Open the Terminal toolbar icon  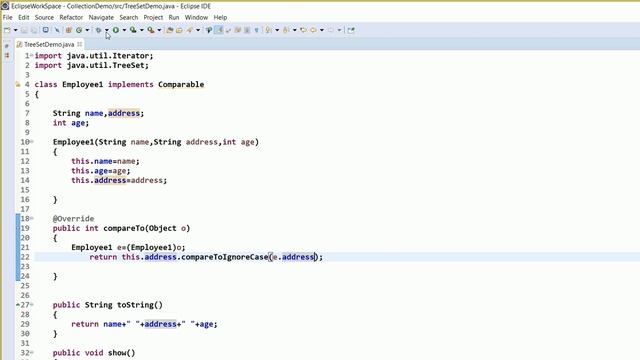click(46, 30)
